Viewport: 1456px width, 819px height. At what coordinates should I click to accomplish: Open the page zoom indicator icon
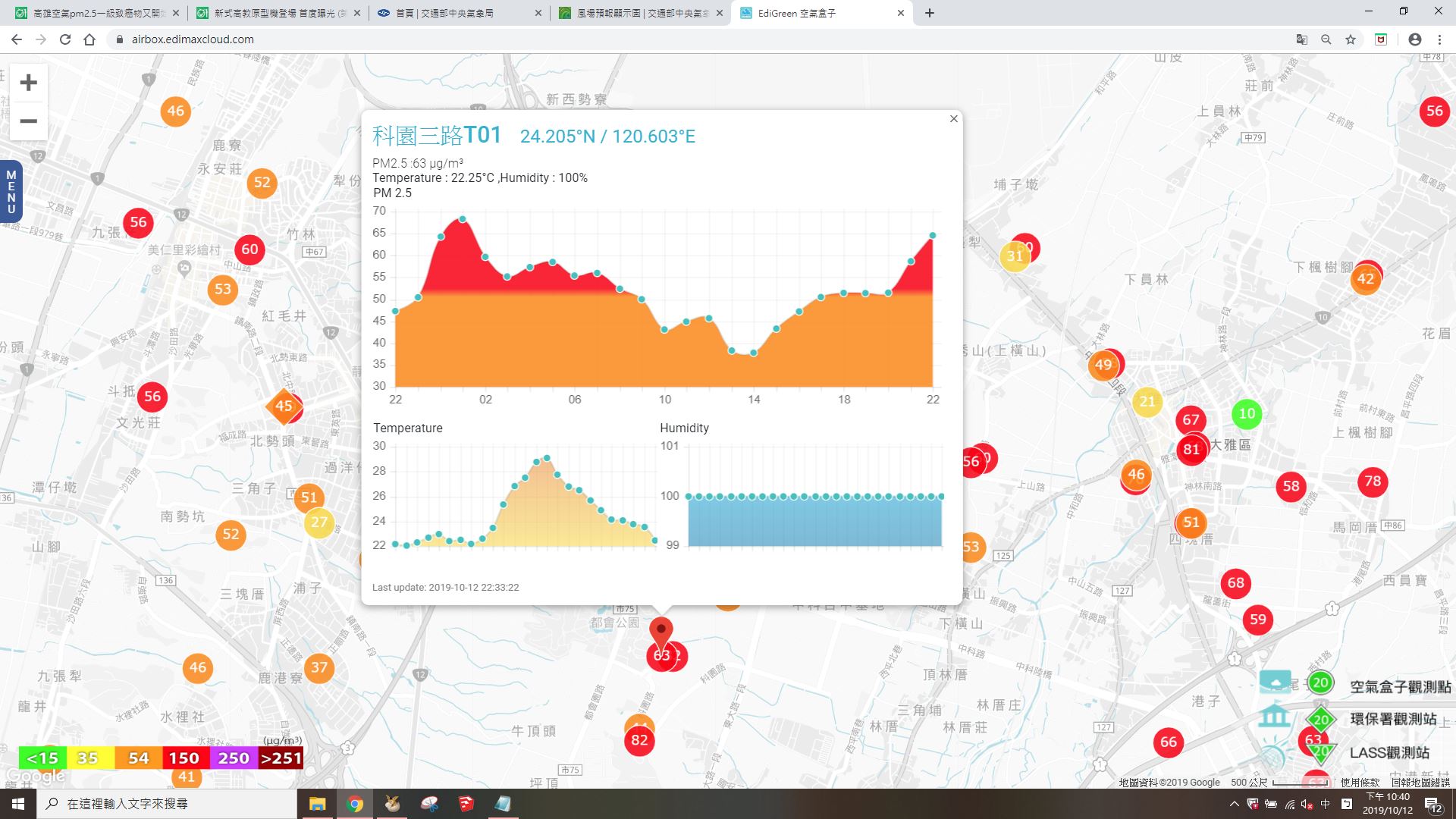[x=1326, y=39]
